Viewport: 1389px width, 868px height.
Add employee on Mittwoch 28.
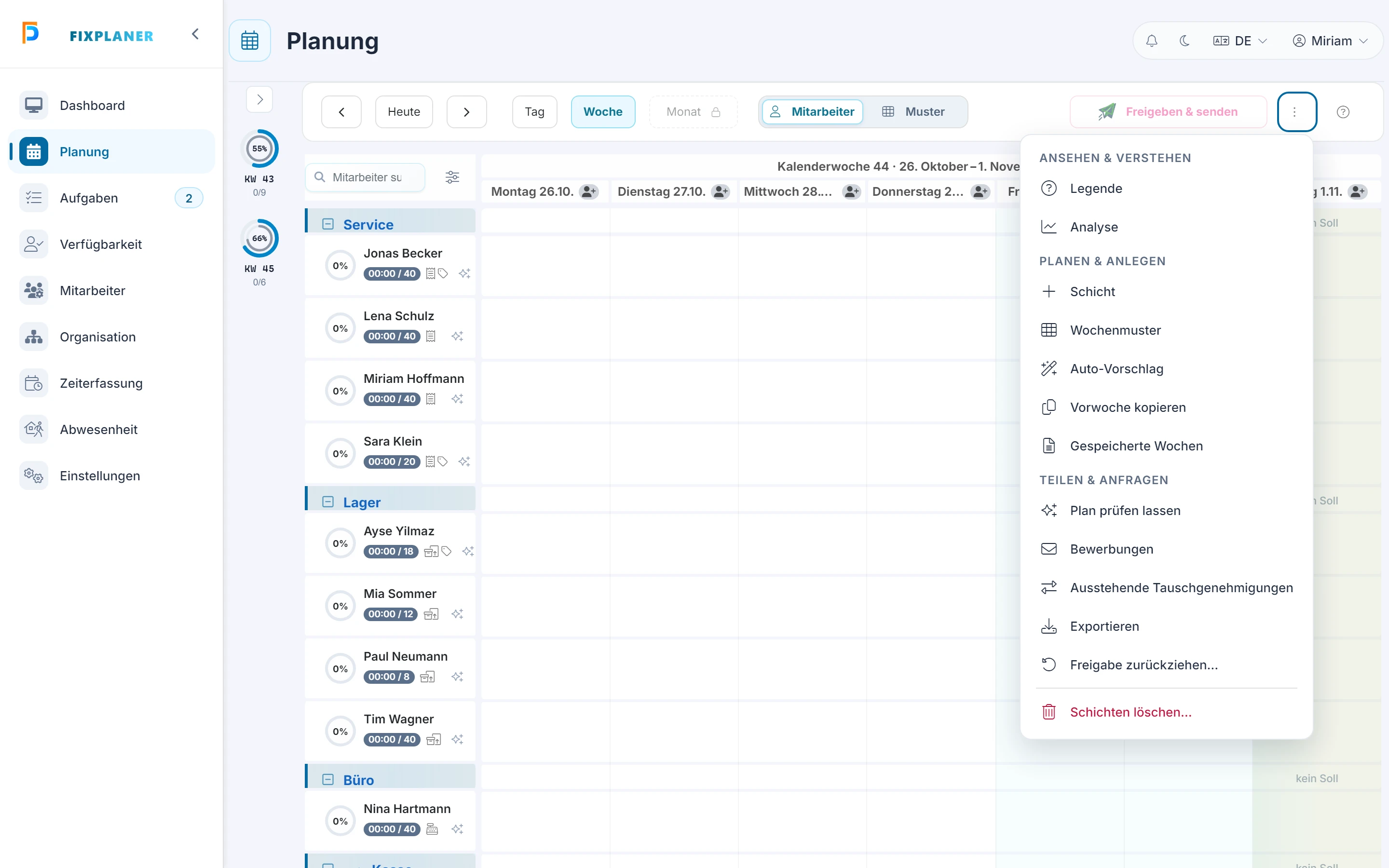(x=852, y=192)
